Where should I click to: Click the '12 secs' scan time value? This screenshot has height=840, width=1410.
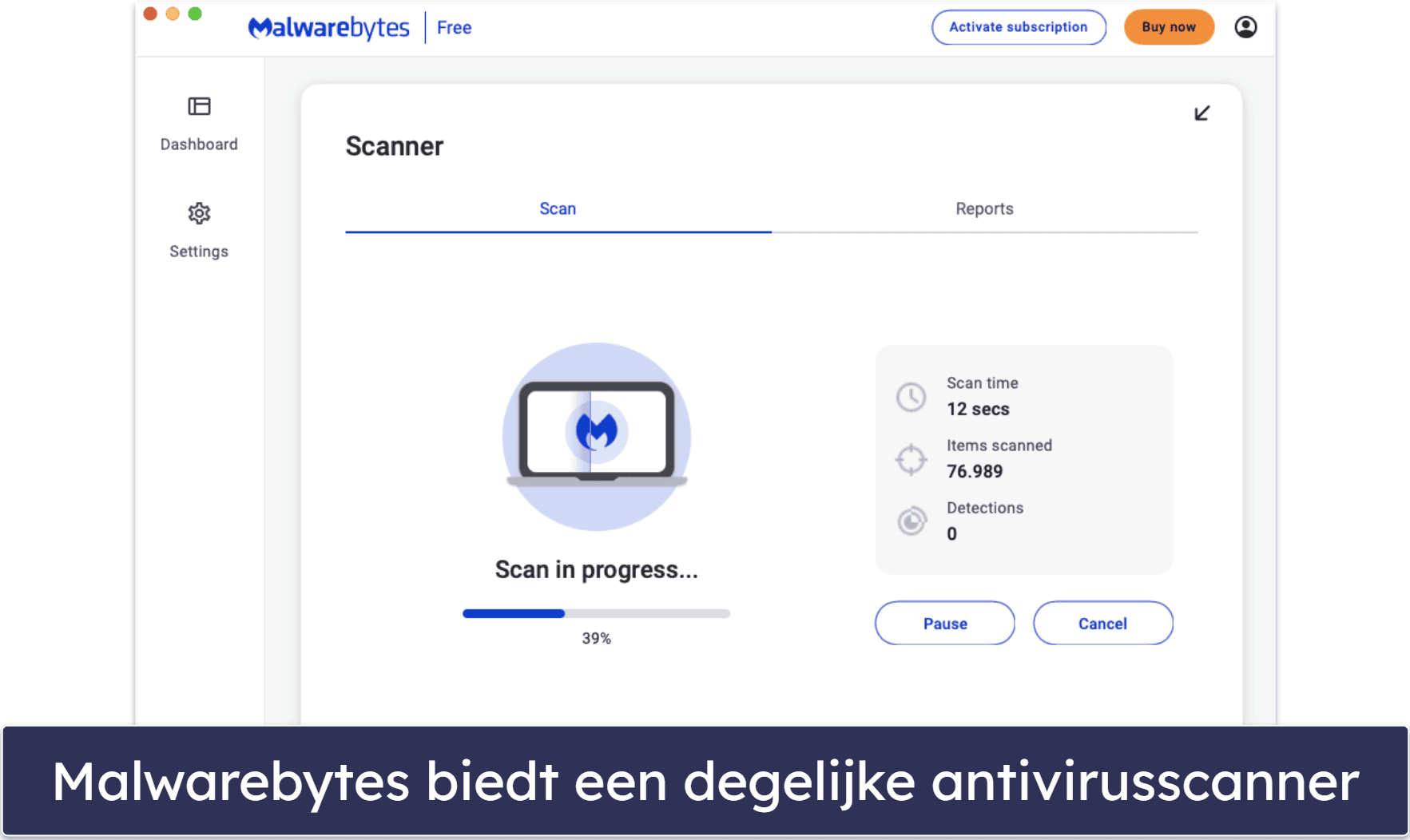click(x=978, y=409)
